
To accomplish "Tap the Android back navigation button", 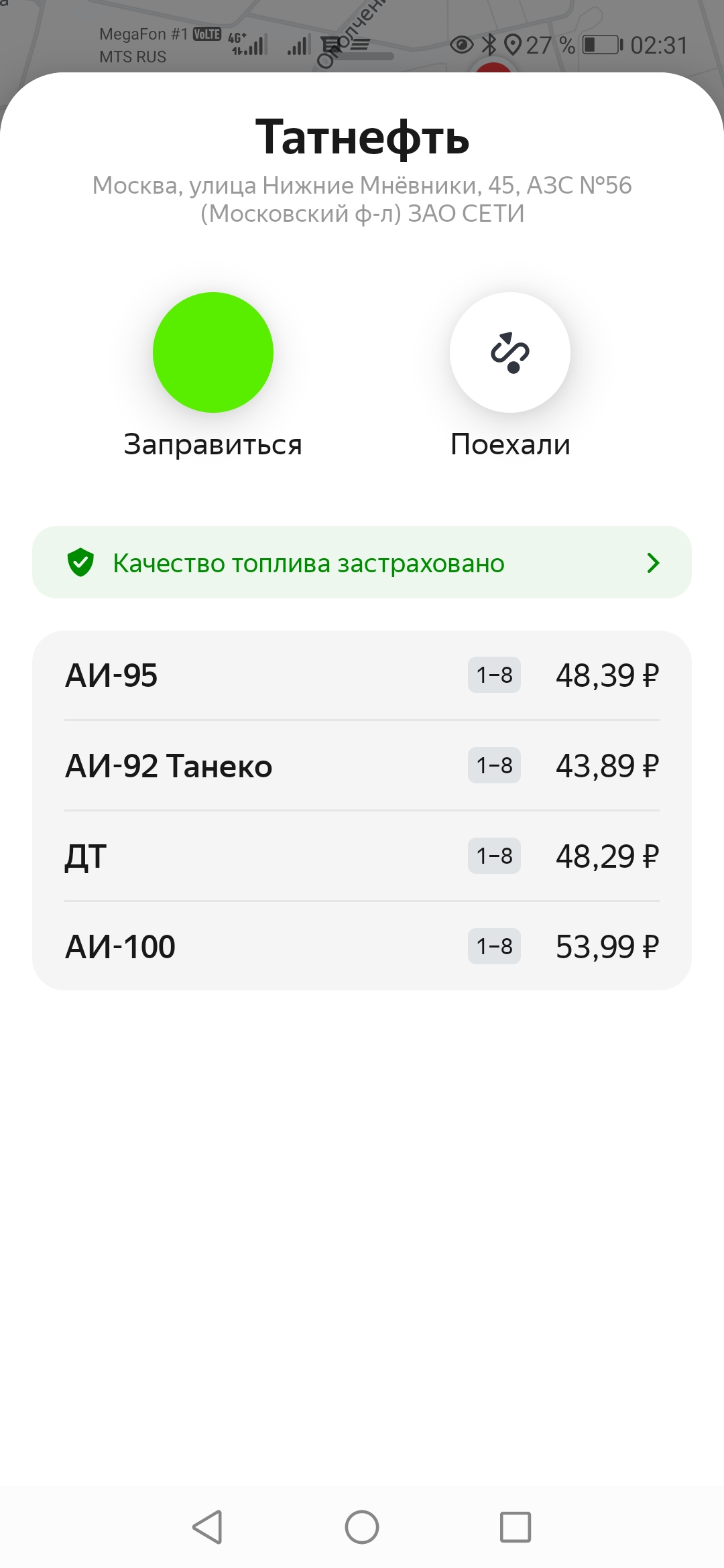I will coord(208,1527).
